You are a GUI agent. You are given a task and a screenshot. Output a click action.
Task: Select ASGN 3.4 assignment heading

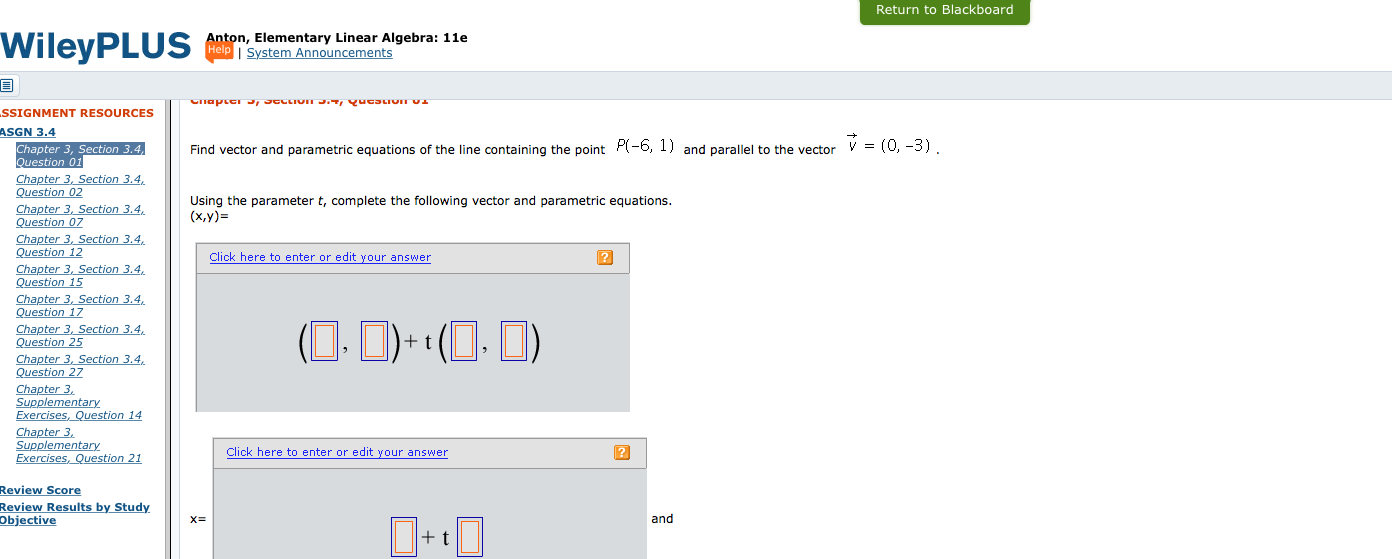pyautogui.click(x=28, y=132)
